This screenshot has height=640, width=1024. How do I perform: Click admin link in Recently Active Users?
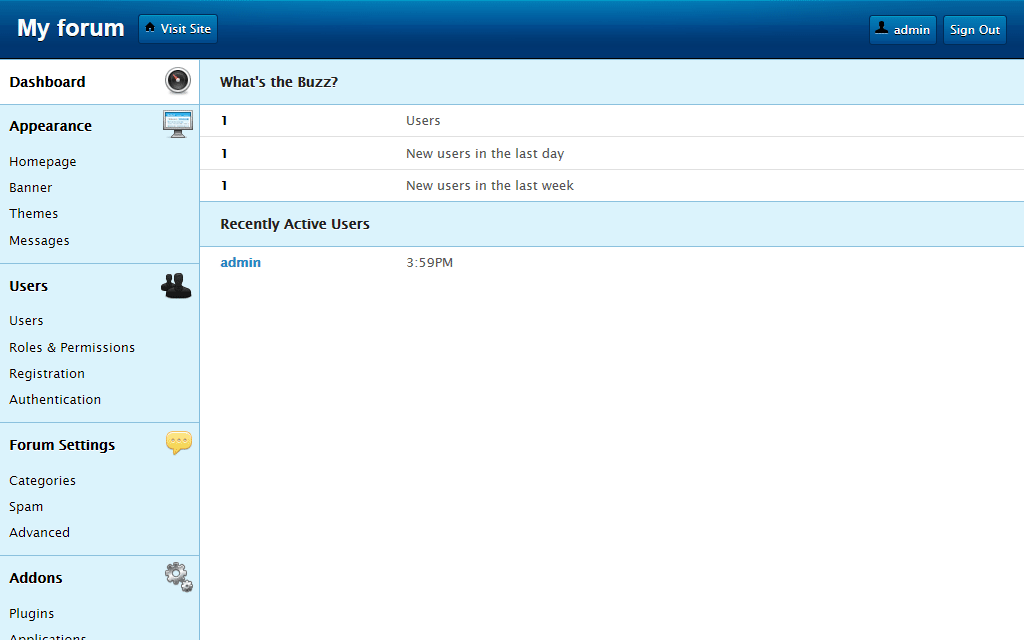tap(241, 263)
